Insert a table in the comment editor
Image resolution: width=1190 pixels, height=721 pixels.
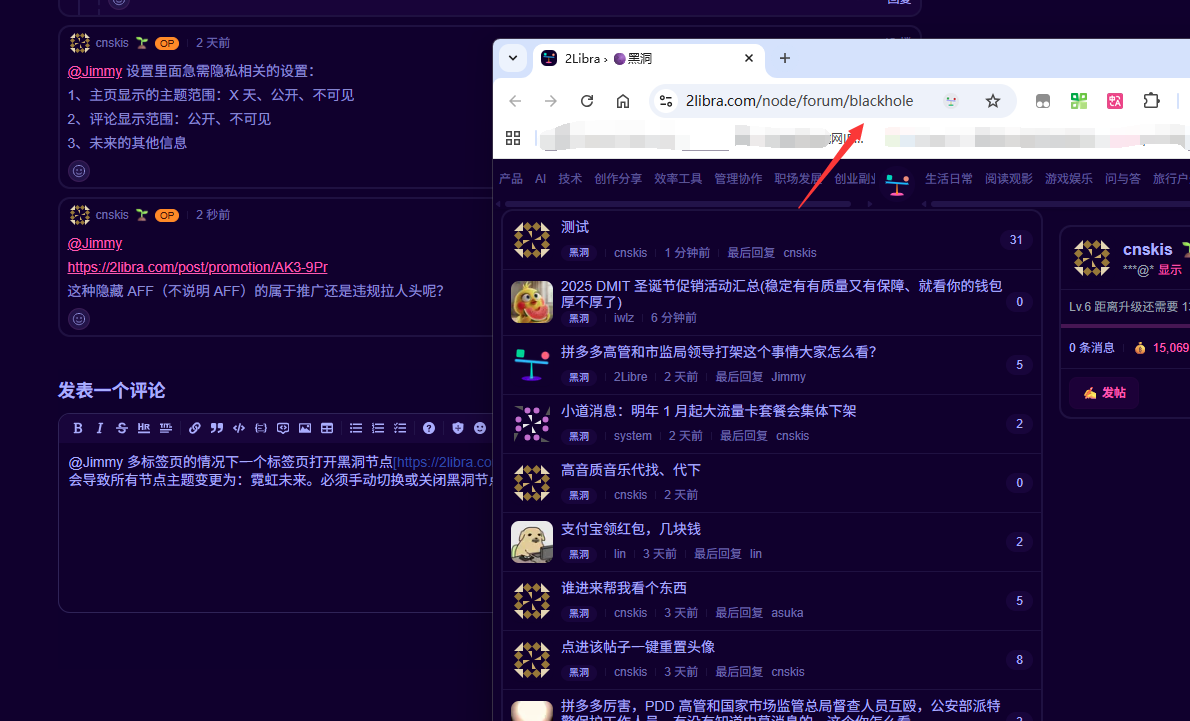(327, 428)
